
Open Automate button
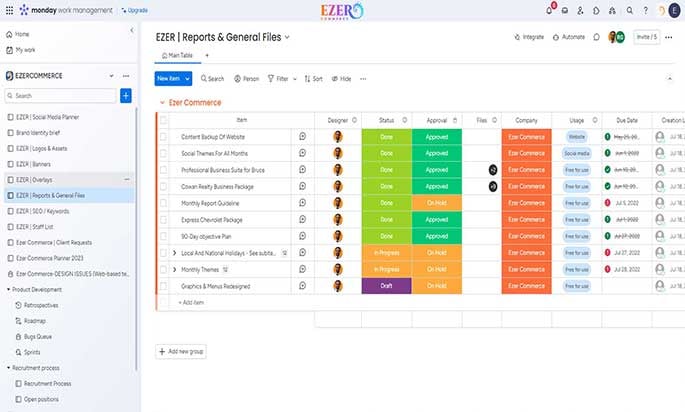pyautogui.click(x=569, y=37)
